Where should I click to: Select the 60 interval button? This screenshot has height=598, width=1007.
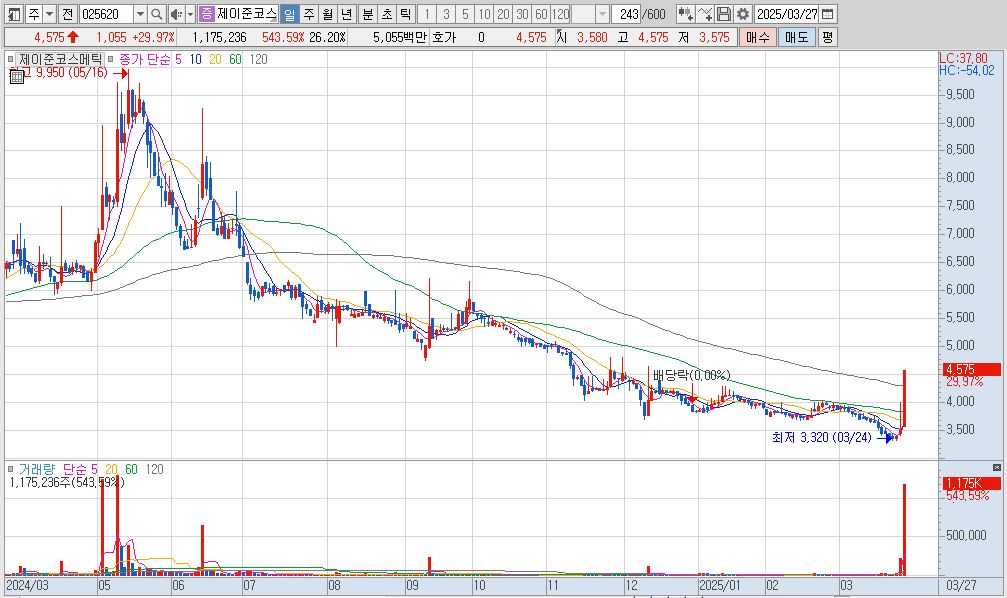[x=541, y=13]
